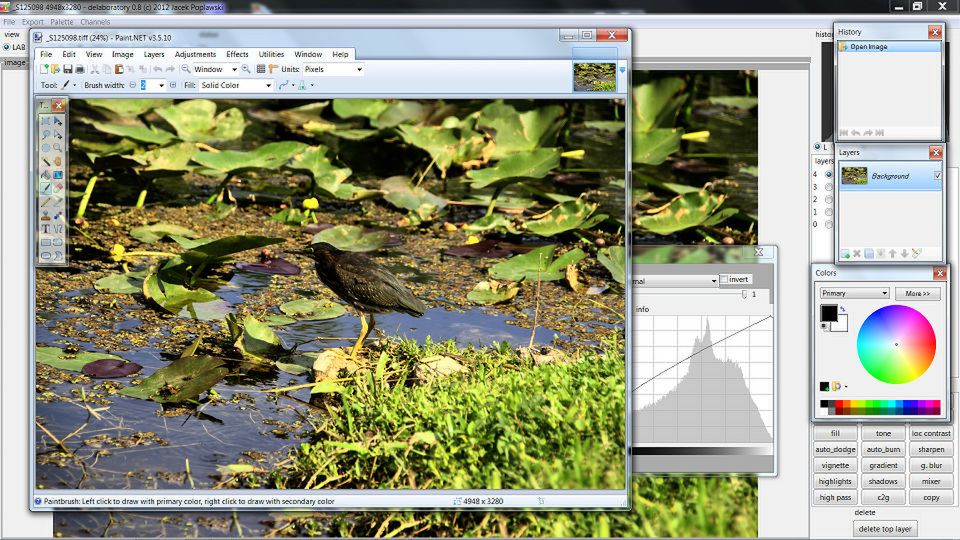Image resolution: width=960 pixels, height=540 pixels.
Task: Open the antialiasing mode dropdown arrow
Action: 293,85
